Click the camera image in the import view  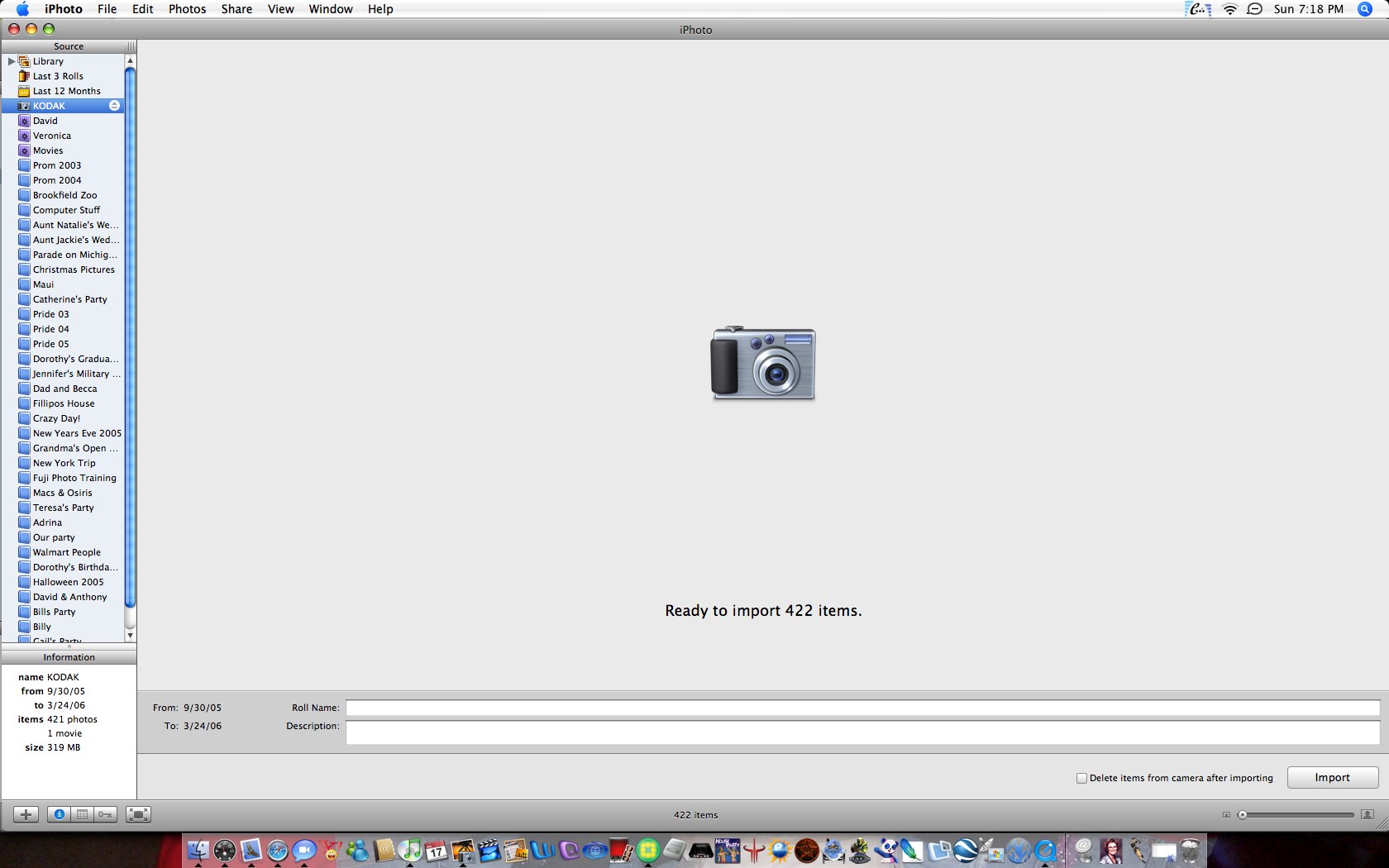(x=763, y=363)
